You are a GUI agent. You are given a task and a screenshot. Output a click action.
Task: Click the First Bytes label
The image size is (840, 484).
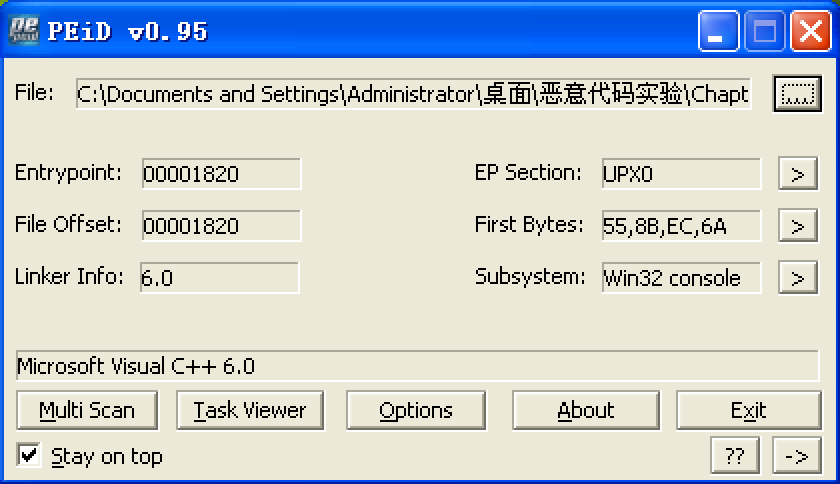(x=529, y=225)
